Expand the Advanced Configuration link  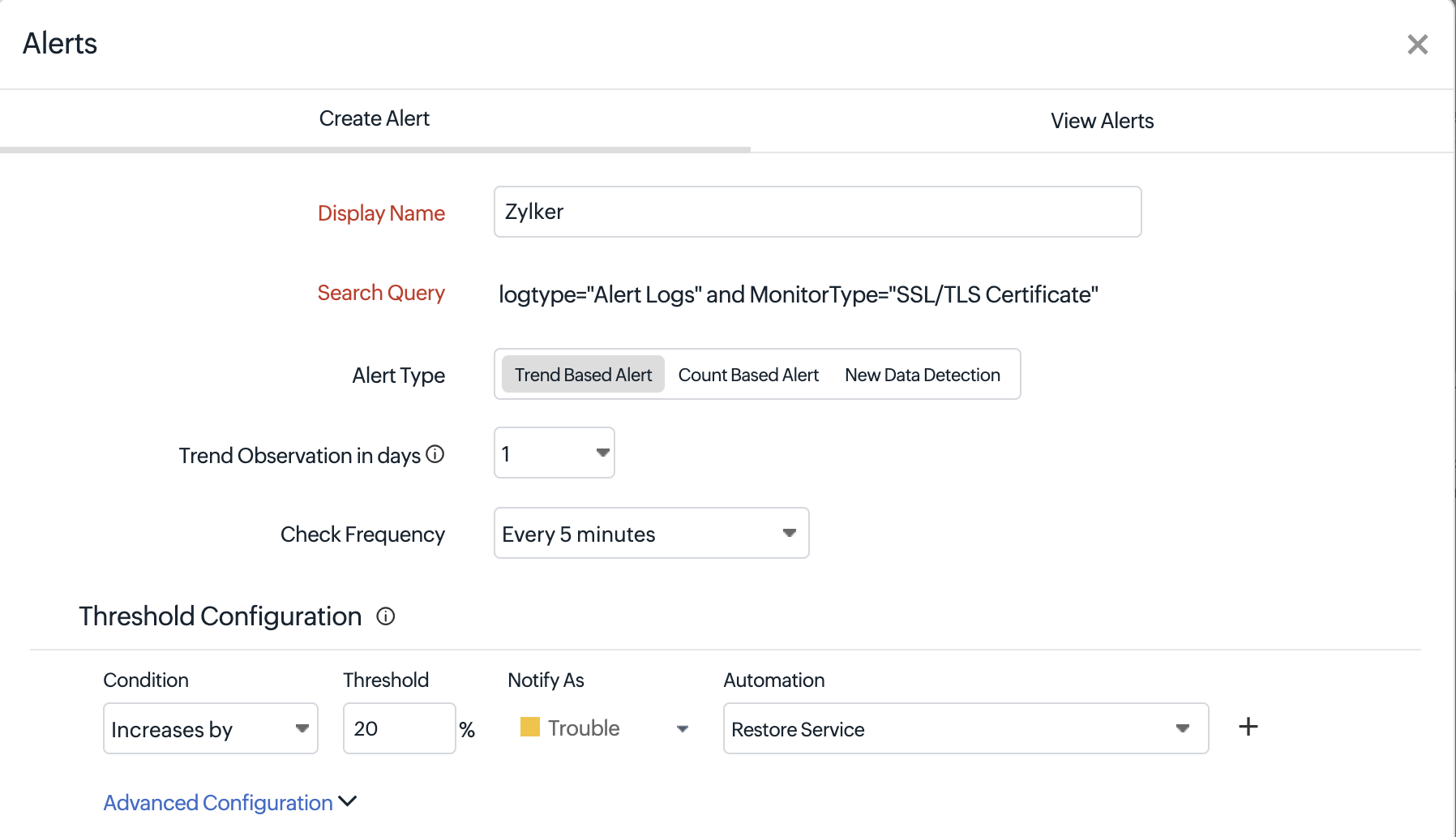218,803
